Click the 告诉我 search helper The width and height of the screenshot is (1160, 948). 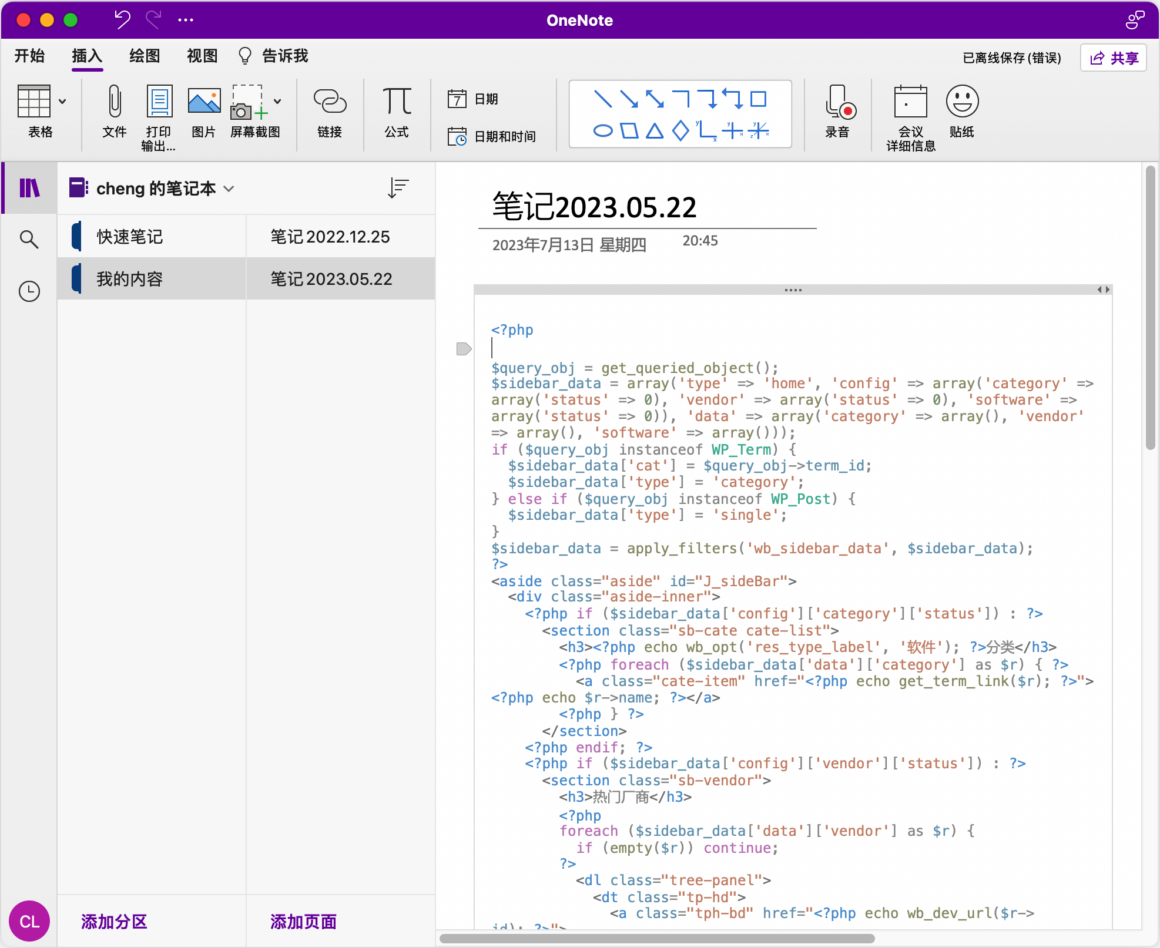[x=273, y=56]
